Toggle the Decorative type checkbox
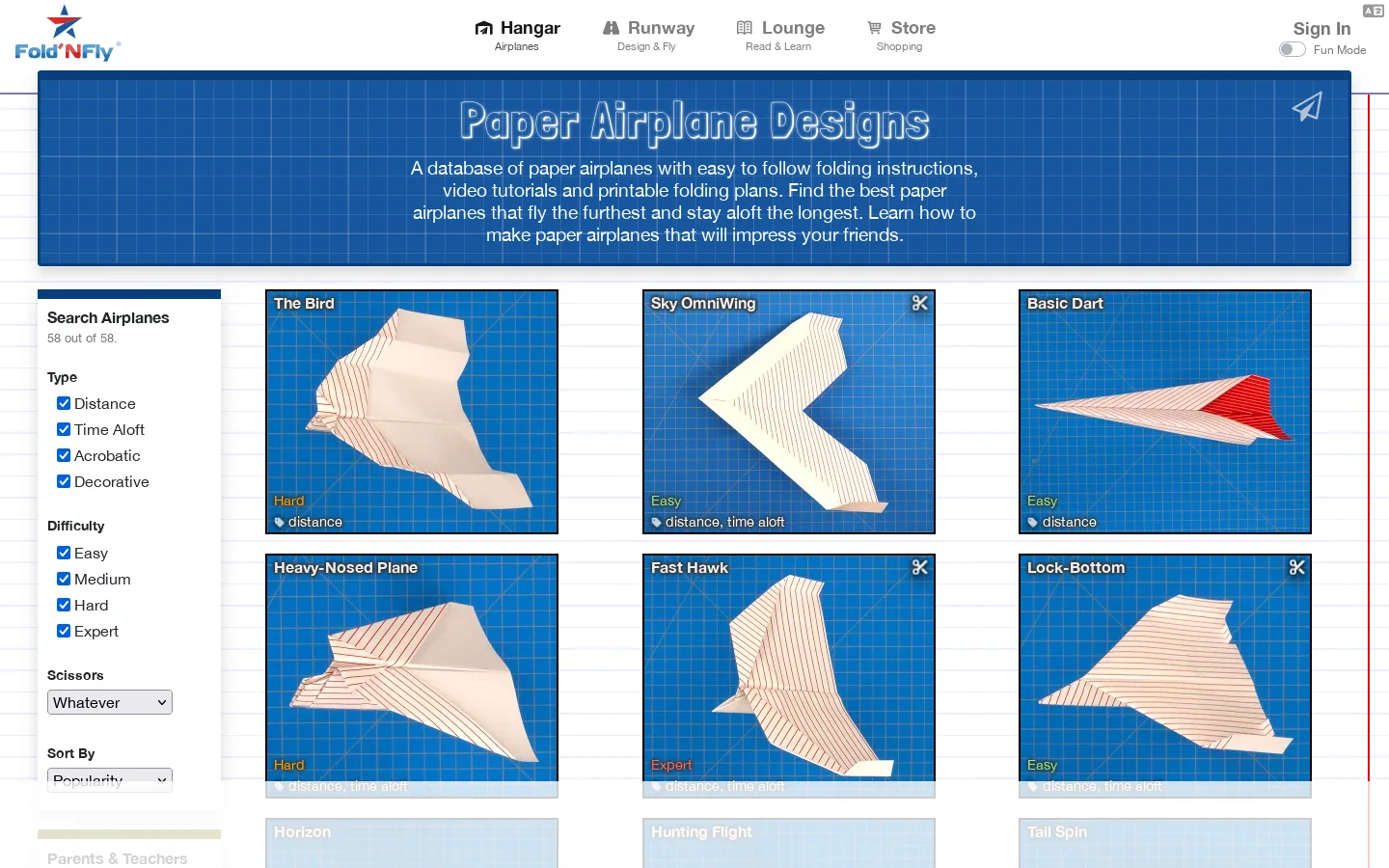 (x=64, y=481)
